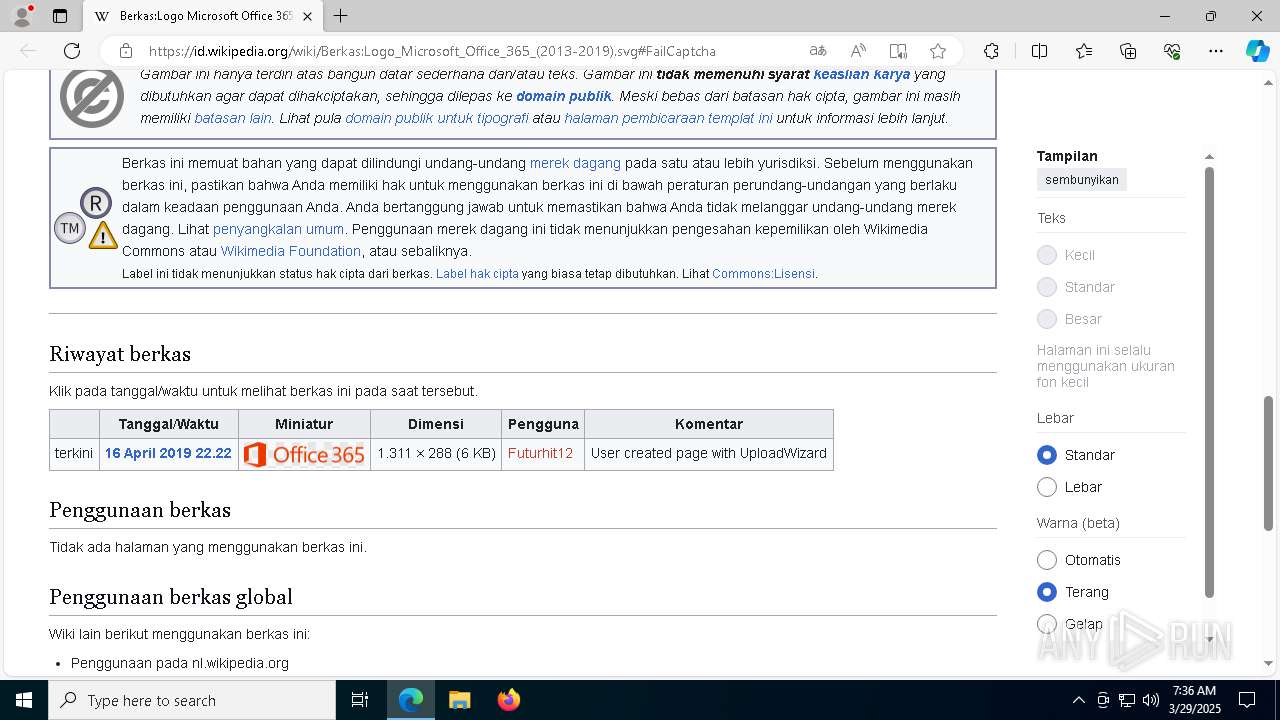The height and width of the screenshot is (720, 1280).
Task: Add this page to favorites
Action: (937, 51)
